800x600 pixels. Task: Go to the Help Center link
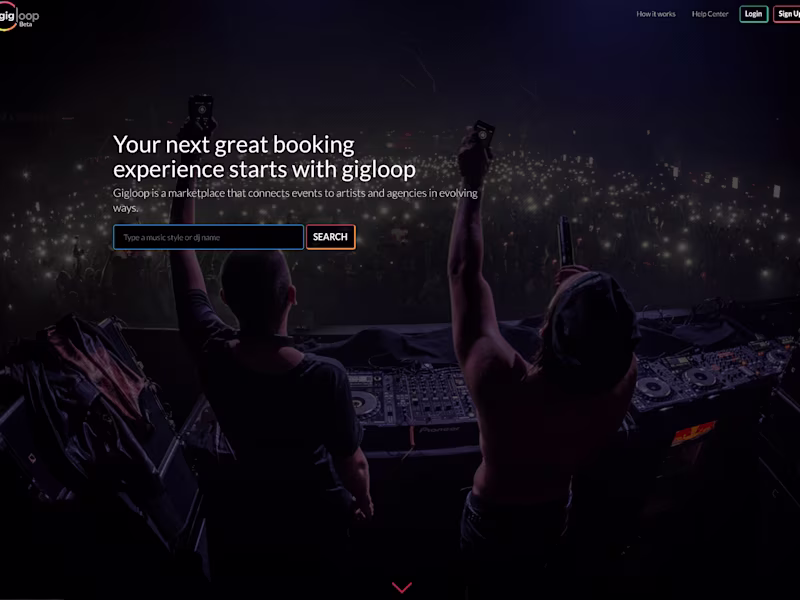coord(710,14)
